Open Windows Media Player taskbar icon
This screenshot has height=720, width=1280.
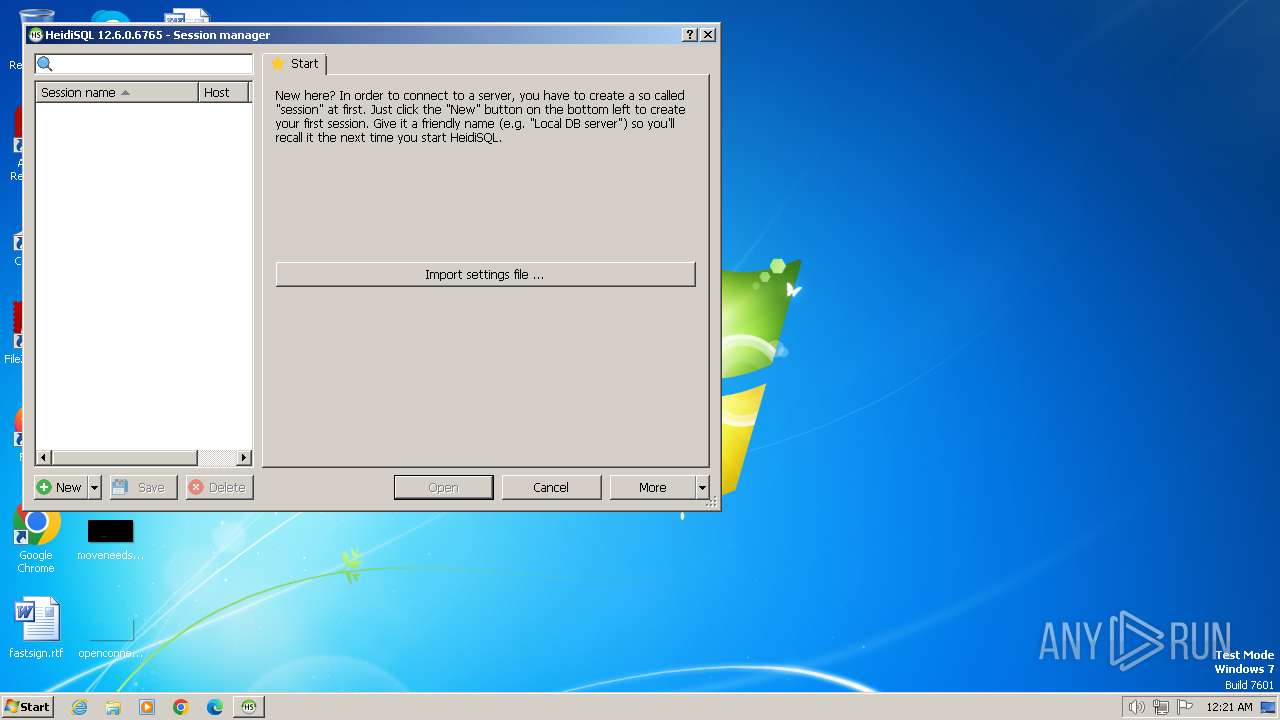pos(147,706)
